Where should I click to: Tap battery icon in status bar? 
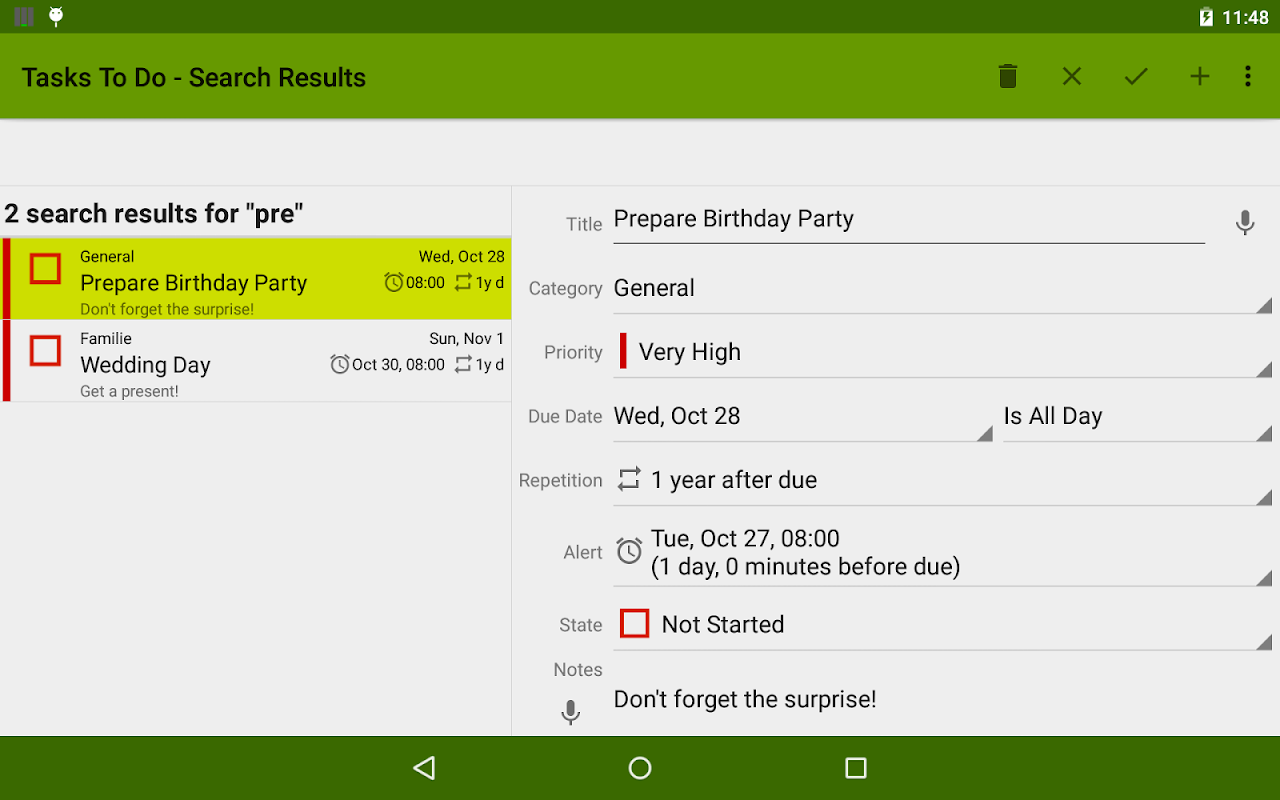coord(1206,17)
